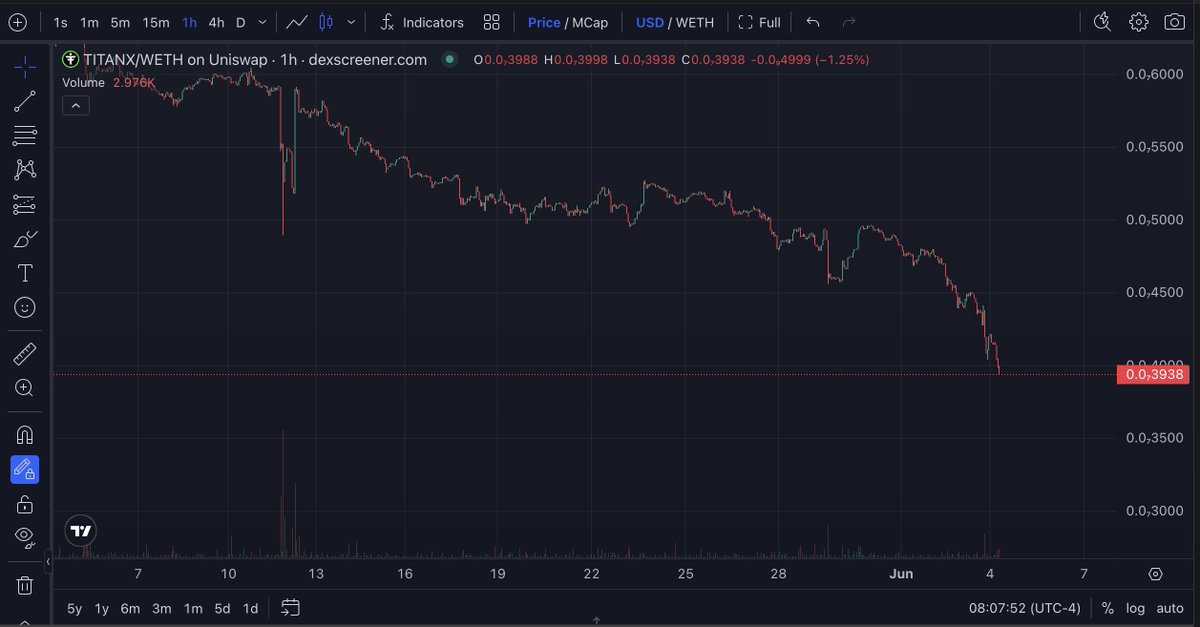This screenshot has height=627, width=1200.
Task: Set date range to 1d
Action: coord(251,608)
